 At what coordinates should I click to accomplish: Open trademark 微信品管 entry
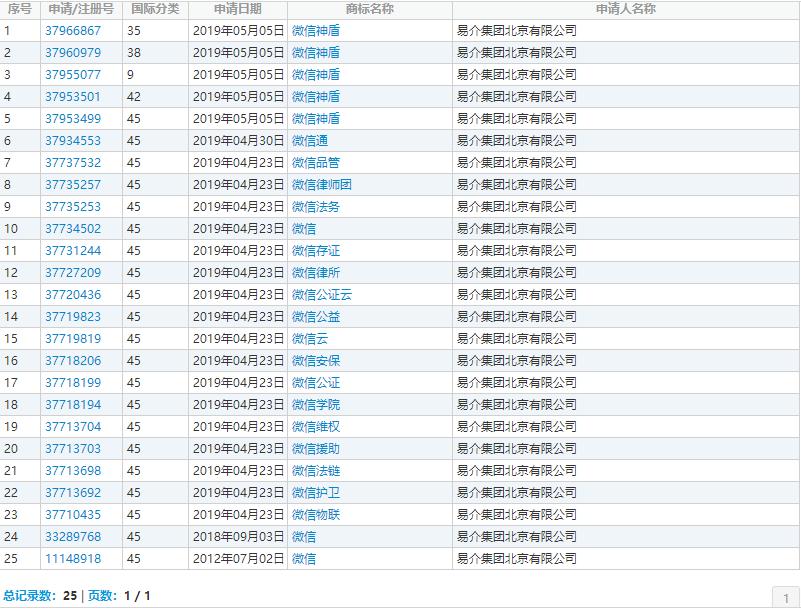point(316,162)
